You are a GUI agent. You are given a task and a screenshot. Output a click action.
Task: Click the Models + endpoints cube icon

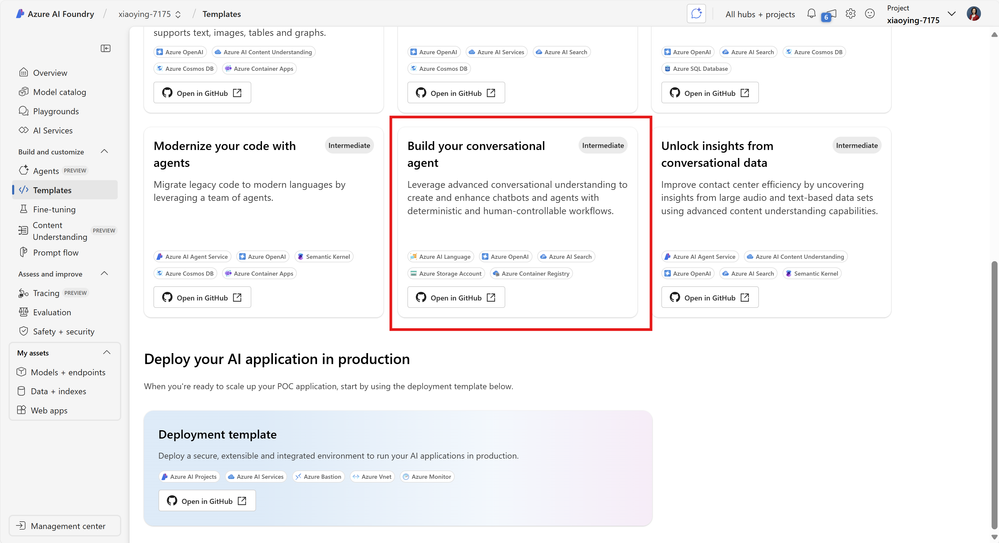click(x=22, y=372)
